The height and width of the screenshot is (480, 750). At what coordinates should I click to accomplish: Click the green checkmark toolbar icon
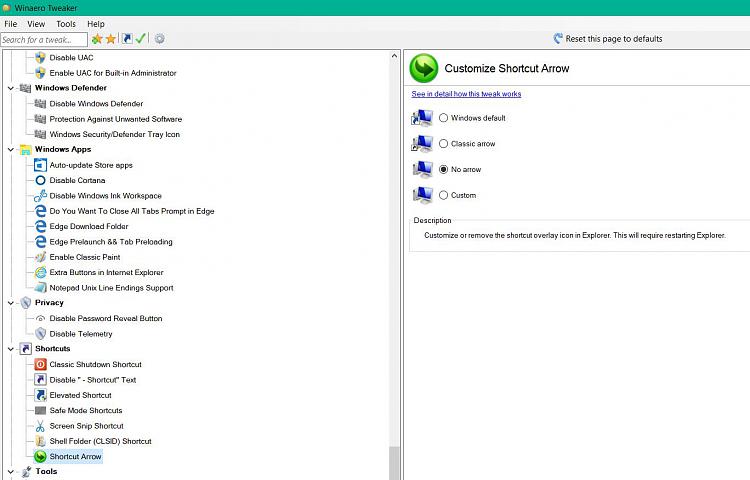(x=141, y=39)
